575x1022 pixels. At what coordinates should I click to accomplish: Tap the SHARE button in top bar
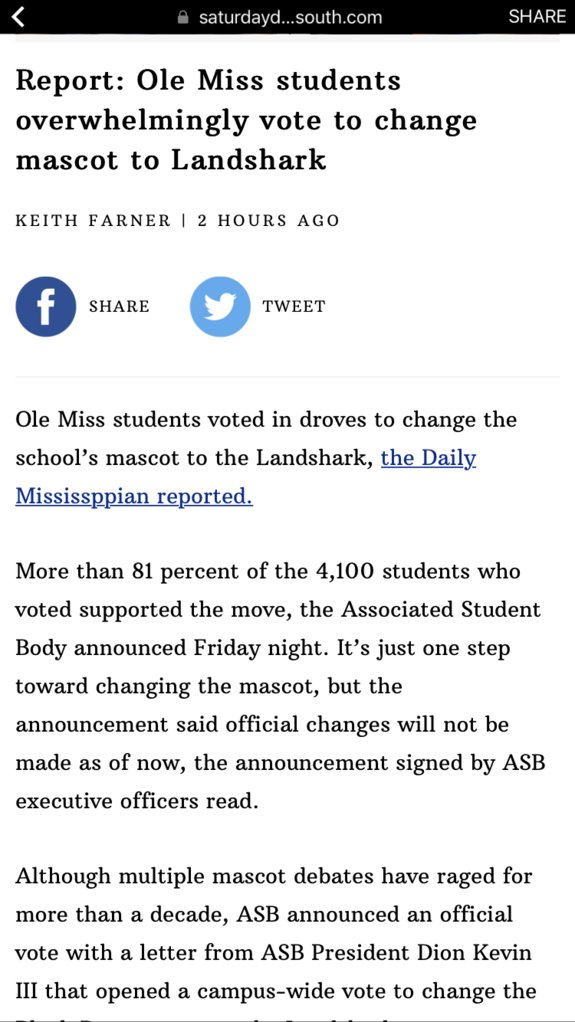tap(537, 16)
